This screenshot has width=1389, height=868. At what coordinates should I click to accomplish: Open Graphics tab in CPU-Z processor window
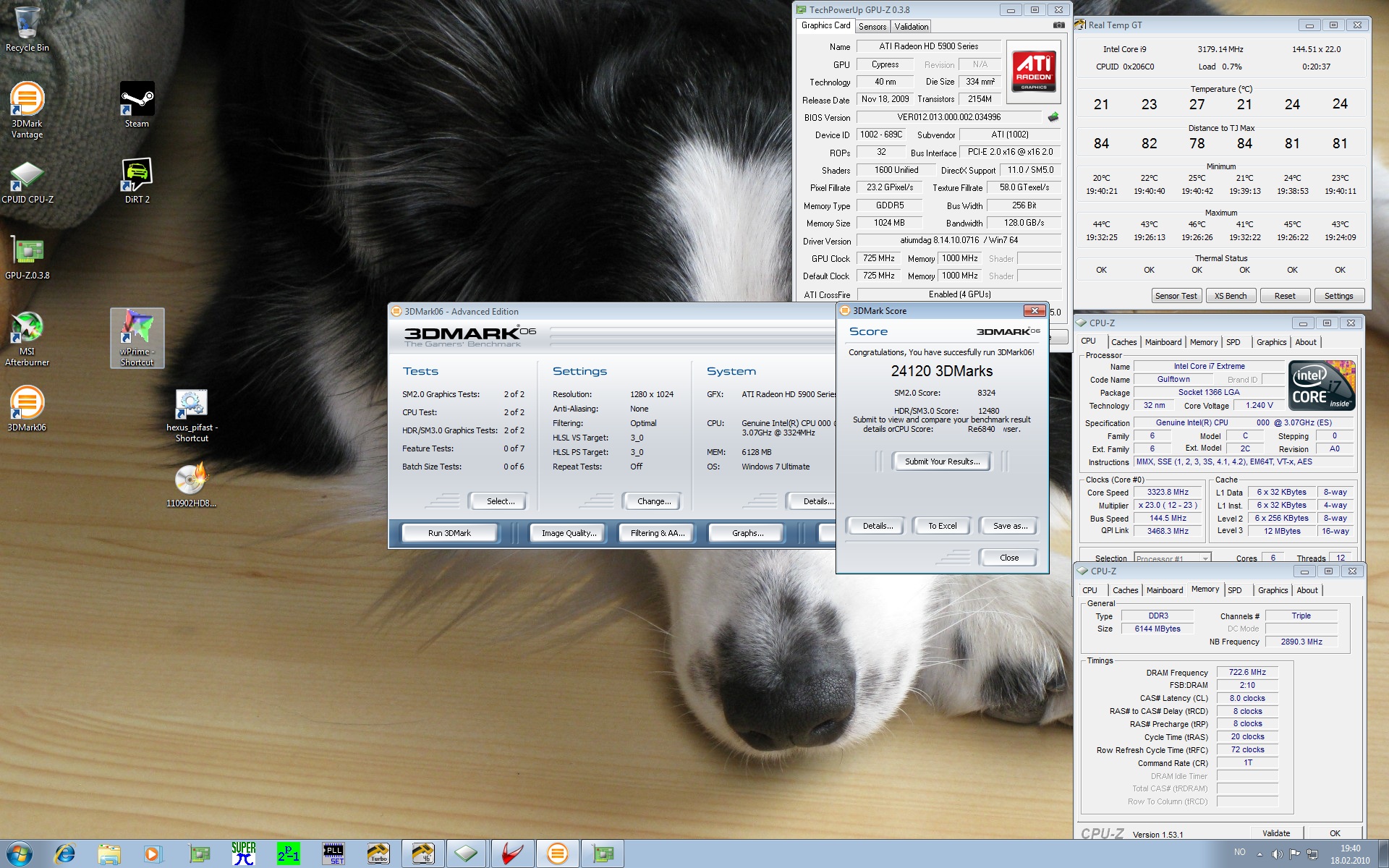point(1271,342)
